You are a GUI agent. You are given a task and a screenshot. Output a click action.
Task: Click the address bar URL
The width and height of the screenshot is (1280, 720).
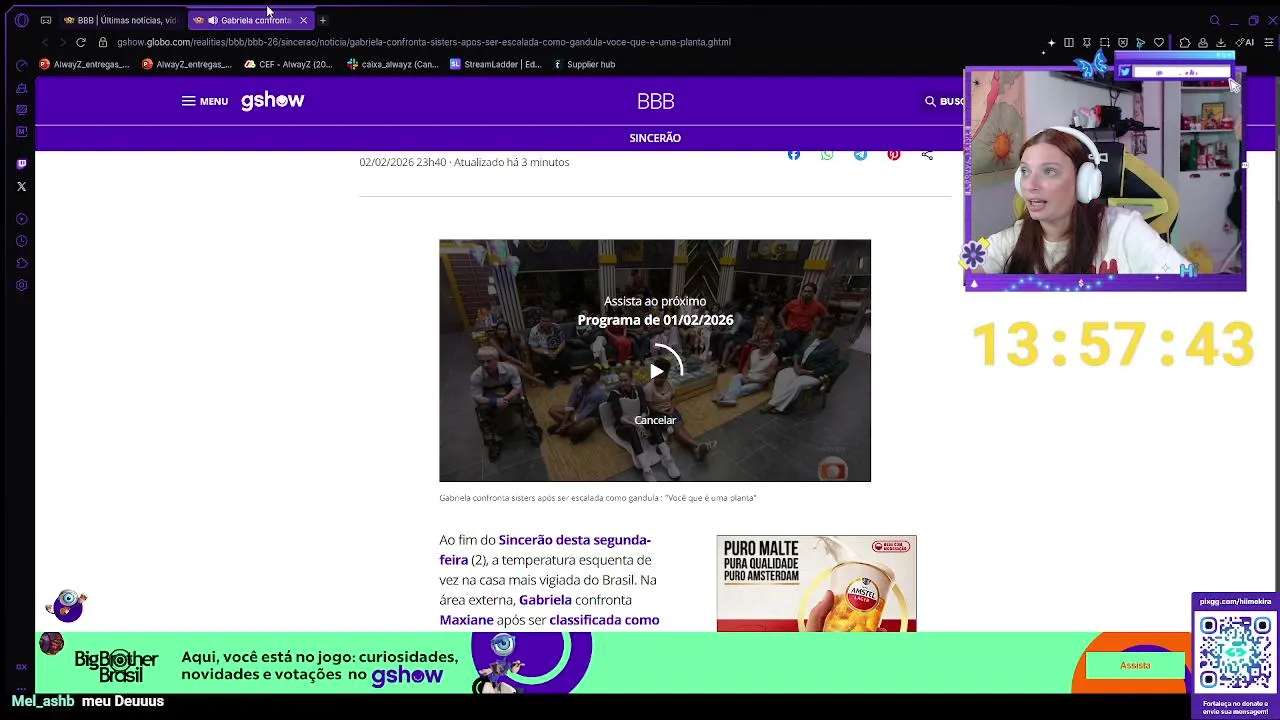[x=424, y=42]
